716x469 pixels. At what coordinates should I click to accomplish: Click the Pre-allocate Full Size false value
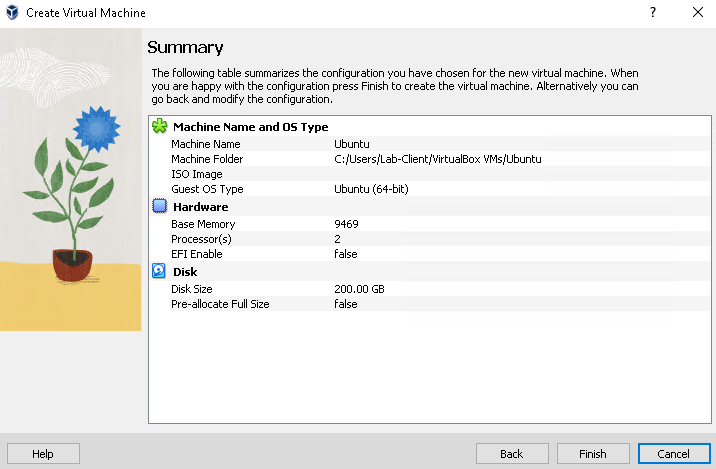[346, 304]
